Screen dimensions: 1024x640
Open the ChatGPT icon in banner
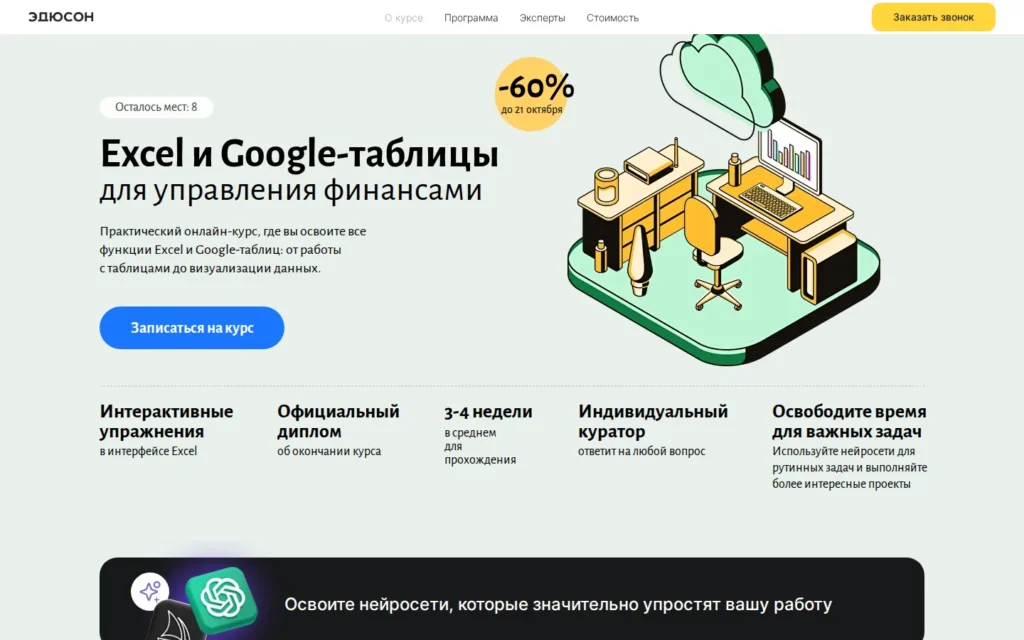(222, 599)
